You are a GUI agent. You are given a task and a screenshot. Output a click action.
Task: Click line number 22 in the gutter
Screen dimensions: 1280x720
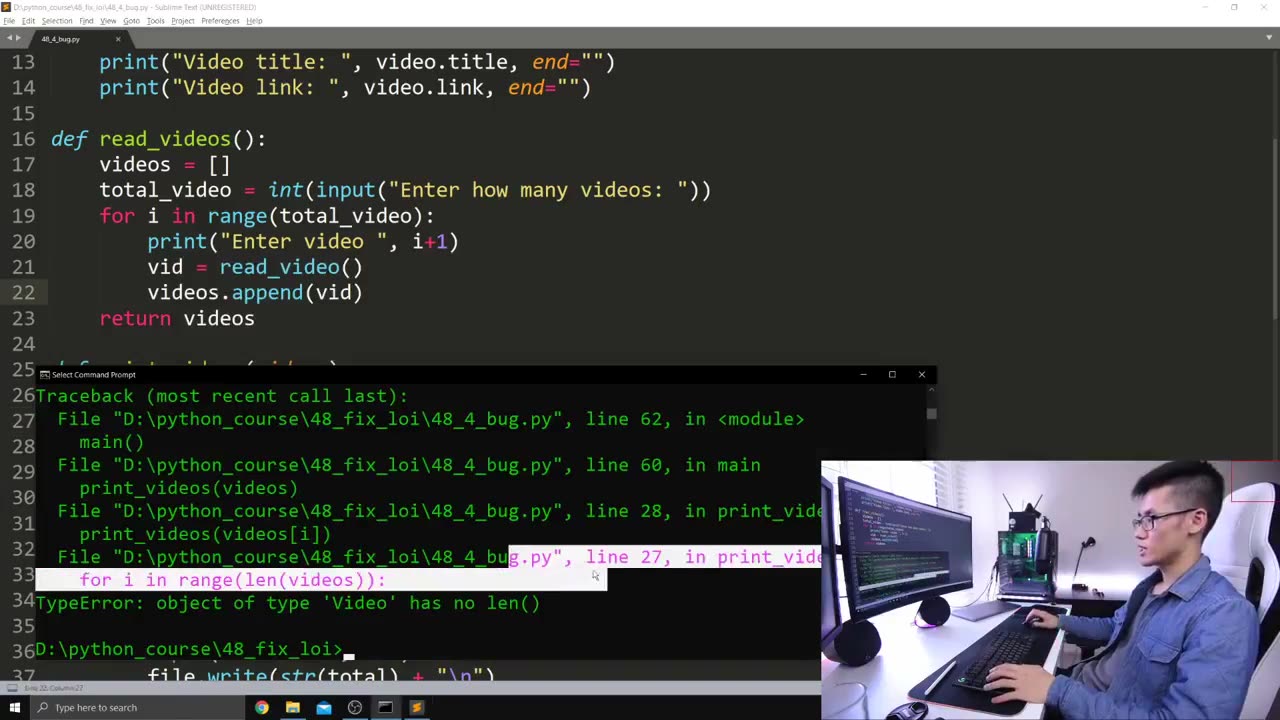(23, 292)
